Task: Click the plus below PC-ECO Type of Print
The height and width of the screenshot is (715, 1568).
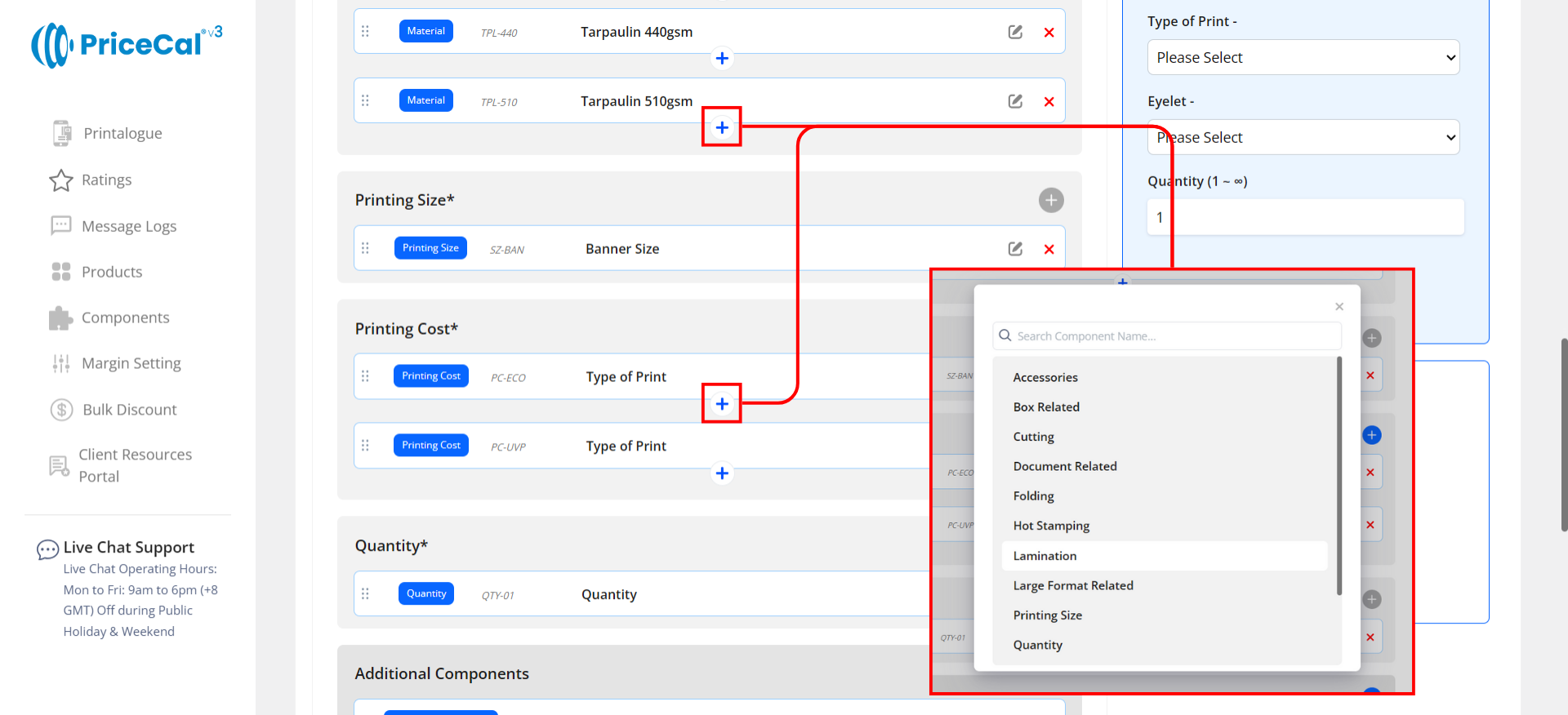Action: click(x=722, y=404)
